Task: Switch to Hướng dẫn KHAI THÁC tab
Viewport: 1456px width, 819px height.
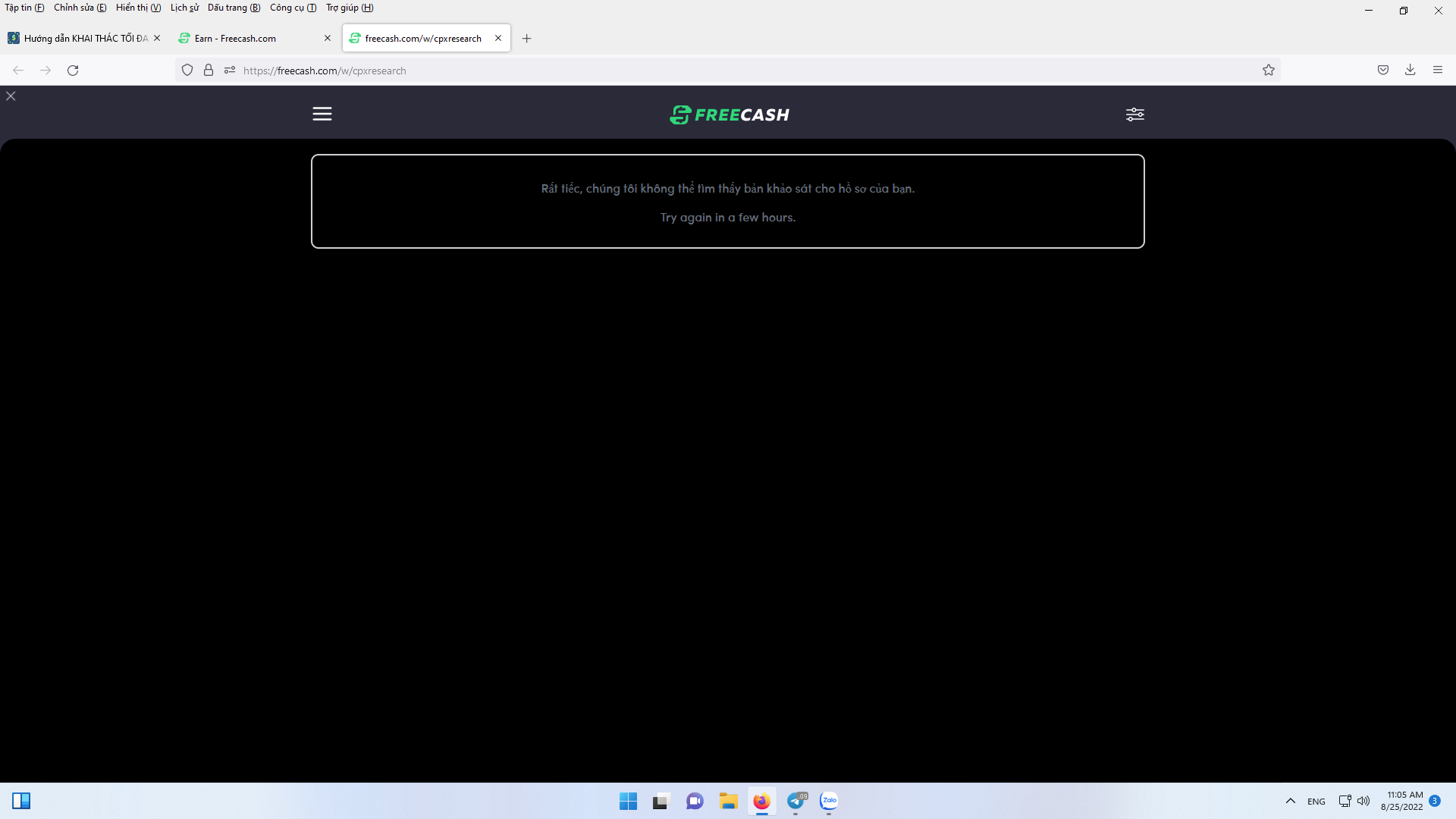Action: [80, 39]
